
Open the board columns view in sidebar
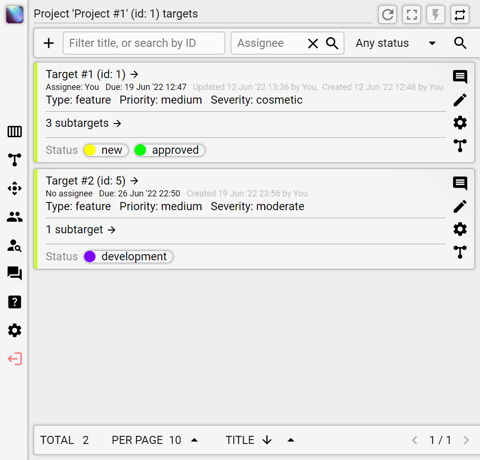(15, 132)
